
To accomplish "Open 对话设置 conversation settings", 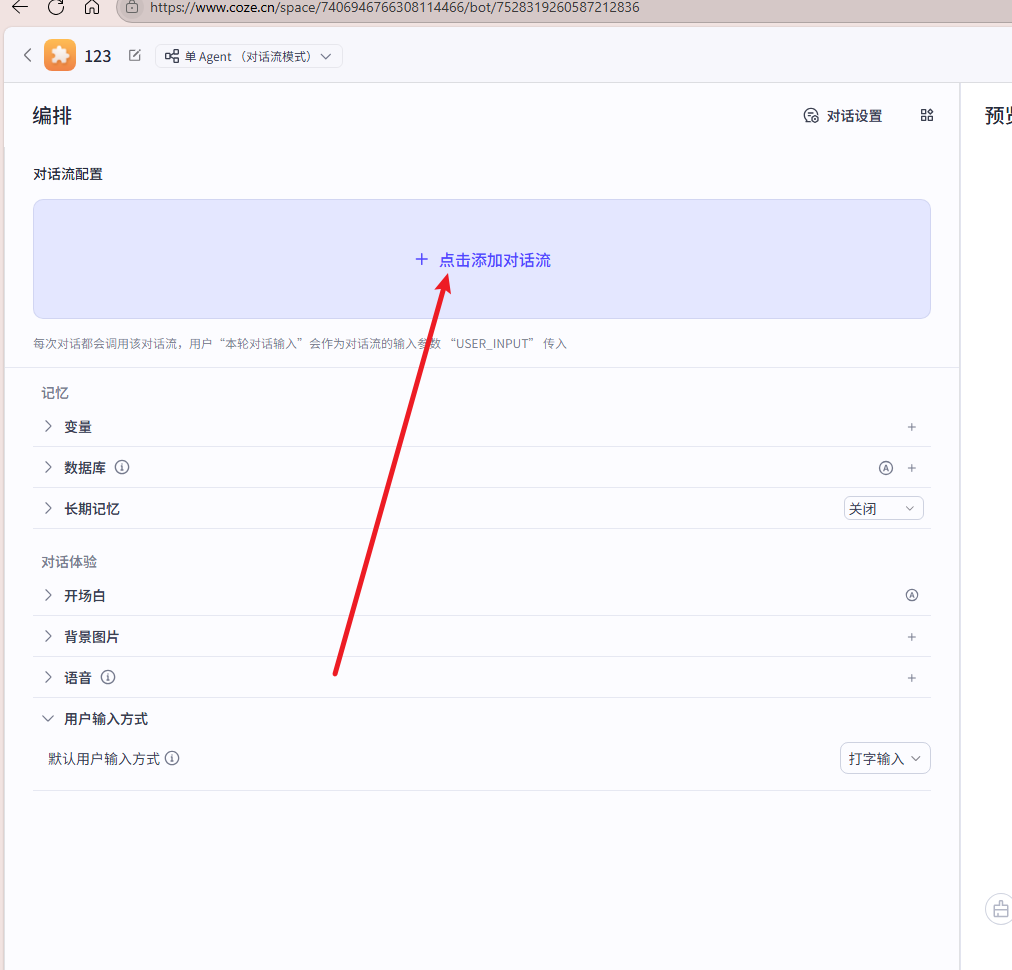I will pos(843,116).
